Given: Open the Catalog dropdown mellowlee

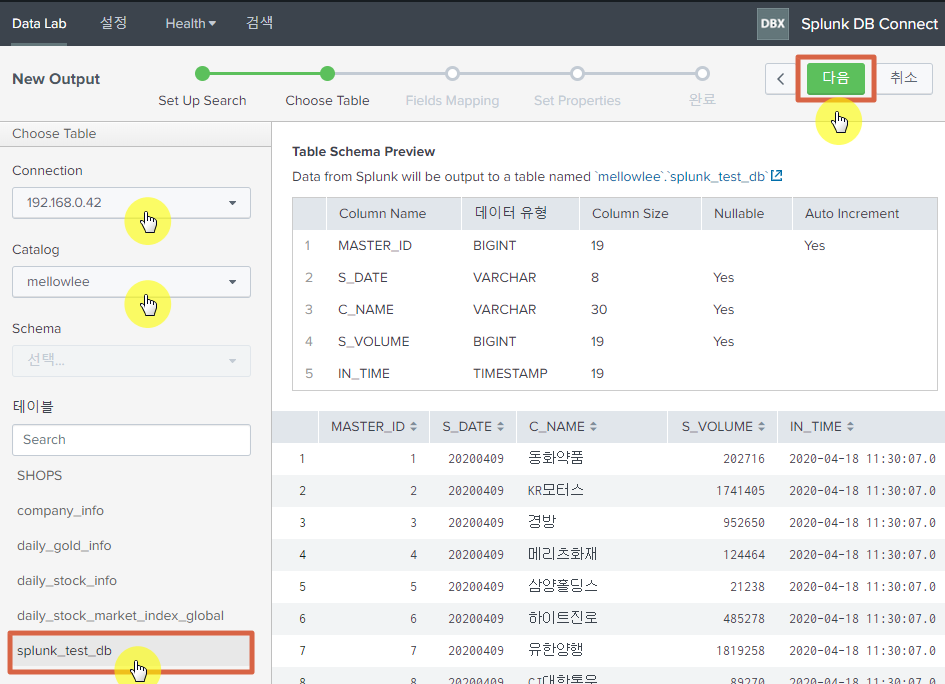Looking at the screenshot, I should tap(131, 282).
